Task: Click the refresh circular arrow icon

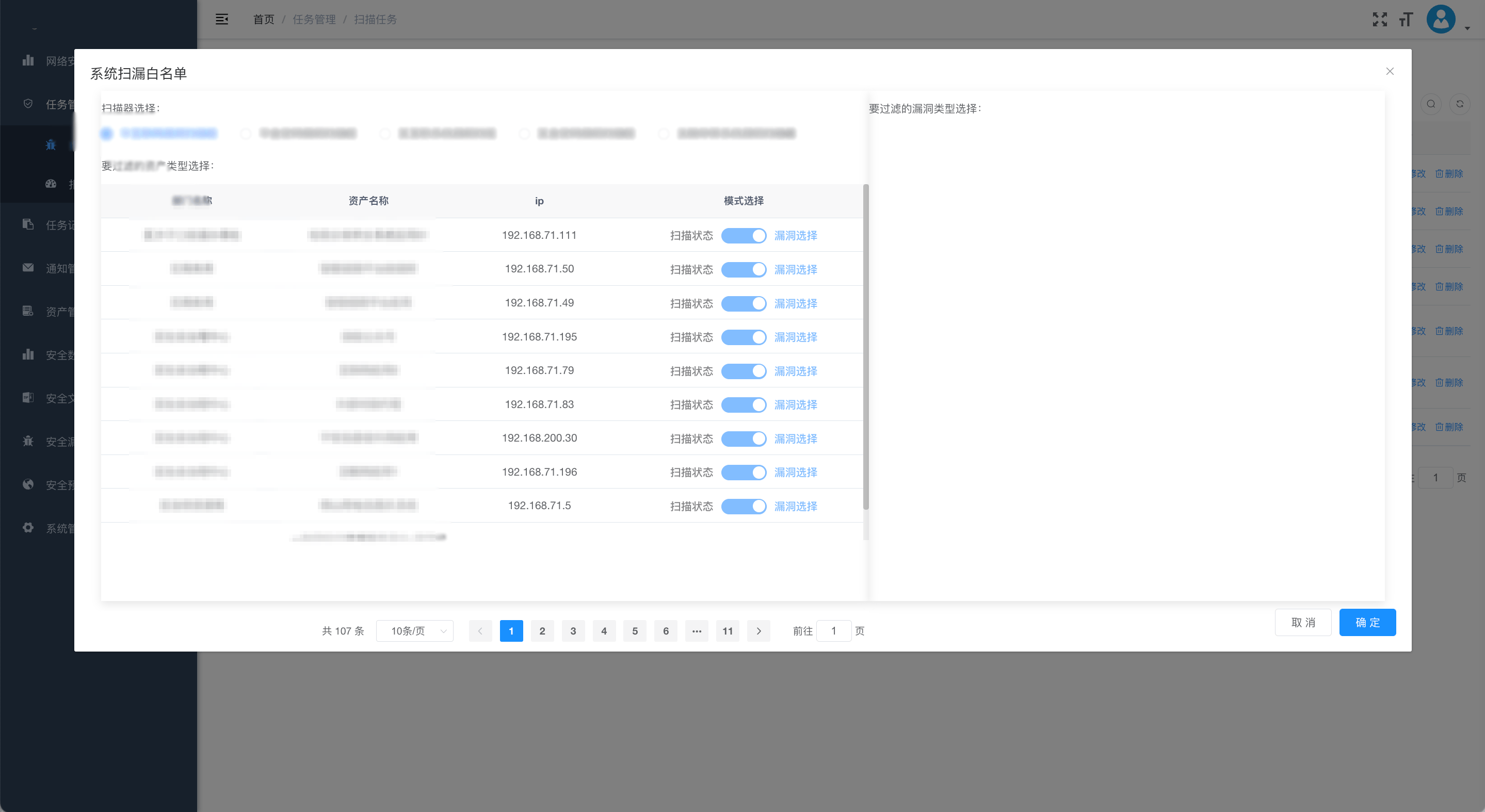Action: click(x=1460, y=104)
